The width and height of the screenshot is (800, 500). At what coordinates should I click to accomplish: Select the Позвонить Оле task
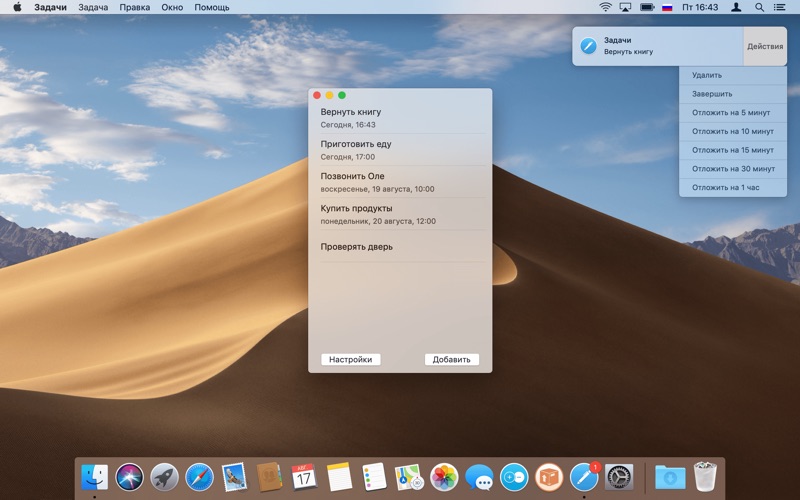tap(400, 182)
